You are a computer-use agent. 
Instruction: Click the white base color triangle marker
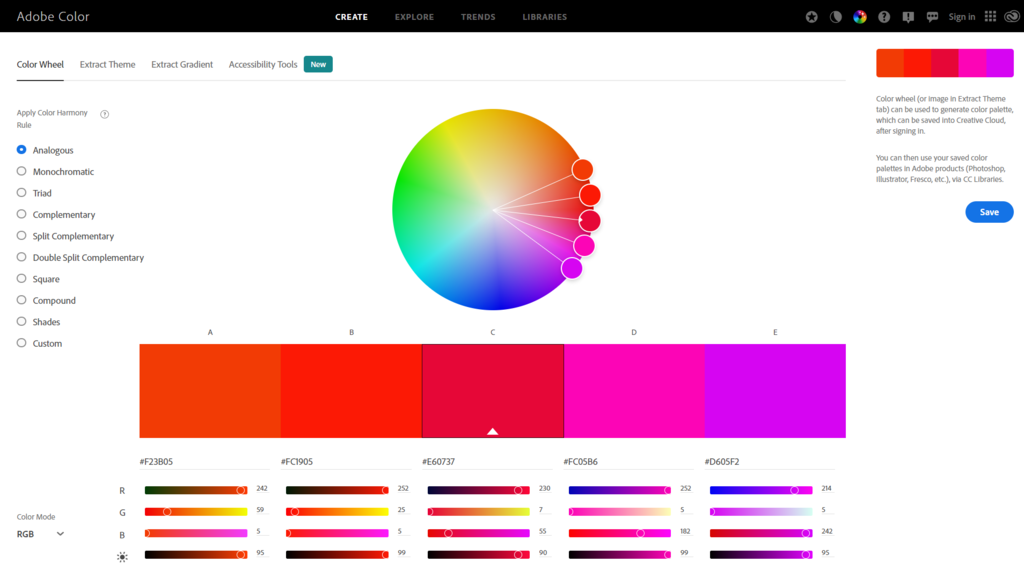[492, 432]
